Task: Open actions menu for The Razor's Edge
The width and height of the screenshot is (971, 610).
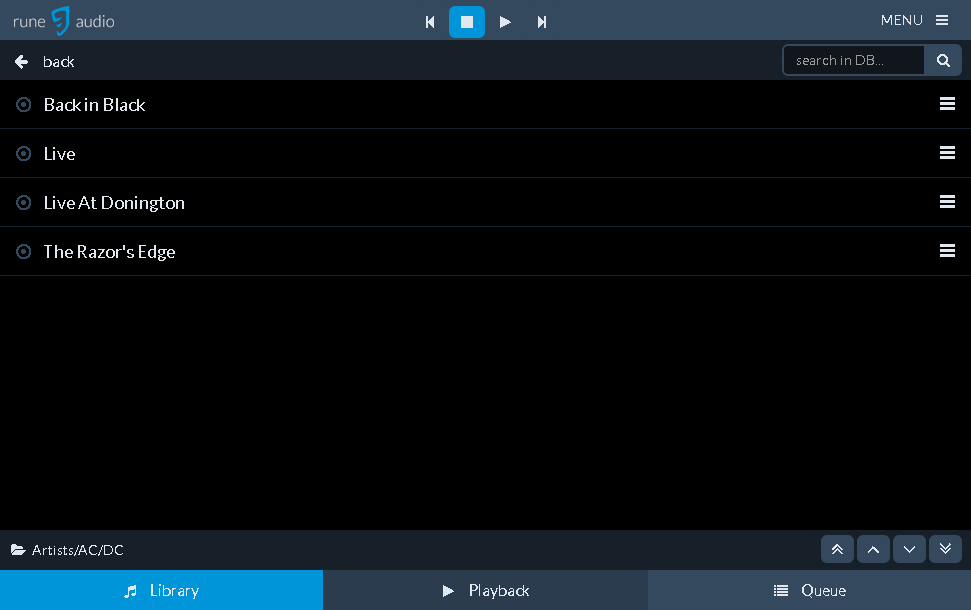Action: (947, 251)
